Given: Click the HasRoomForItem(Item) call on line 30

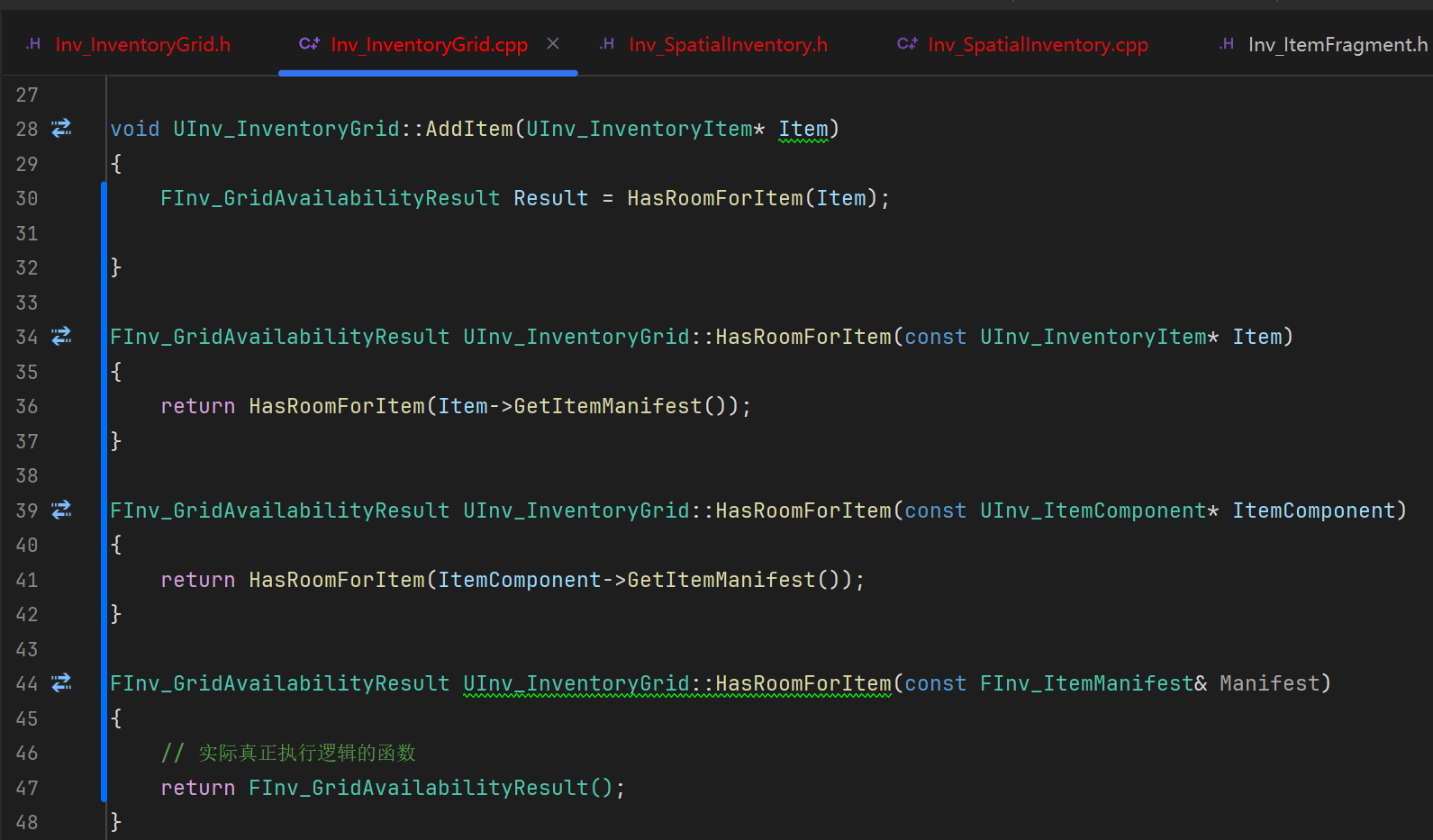Looking at the screenshot, I should coord(752,198).
